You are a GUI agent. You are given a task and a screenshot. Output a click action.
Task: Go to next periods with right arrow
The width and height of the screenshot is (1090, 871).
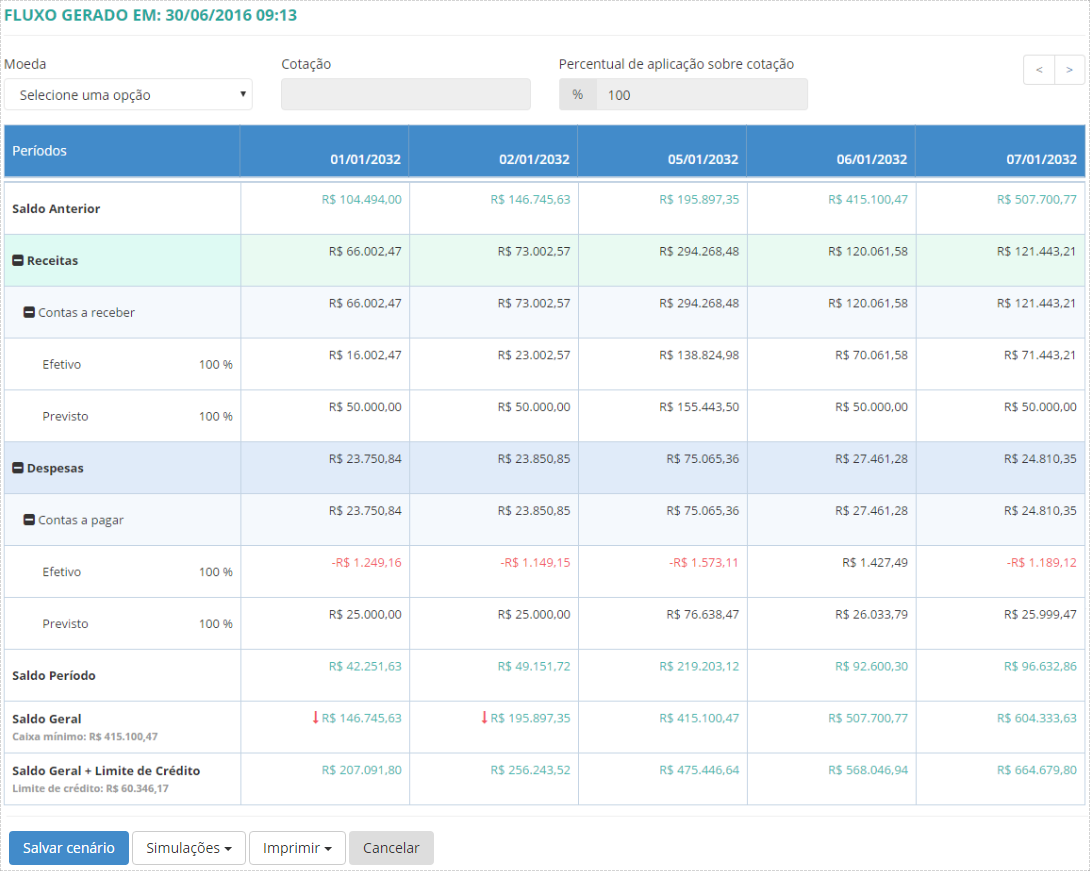(x=1069, y=70)
